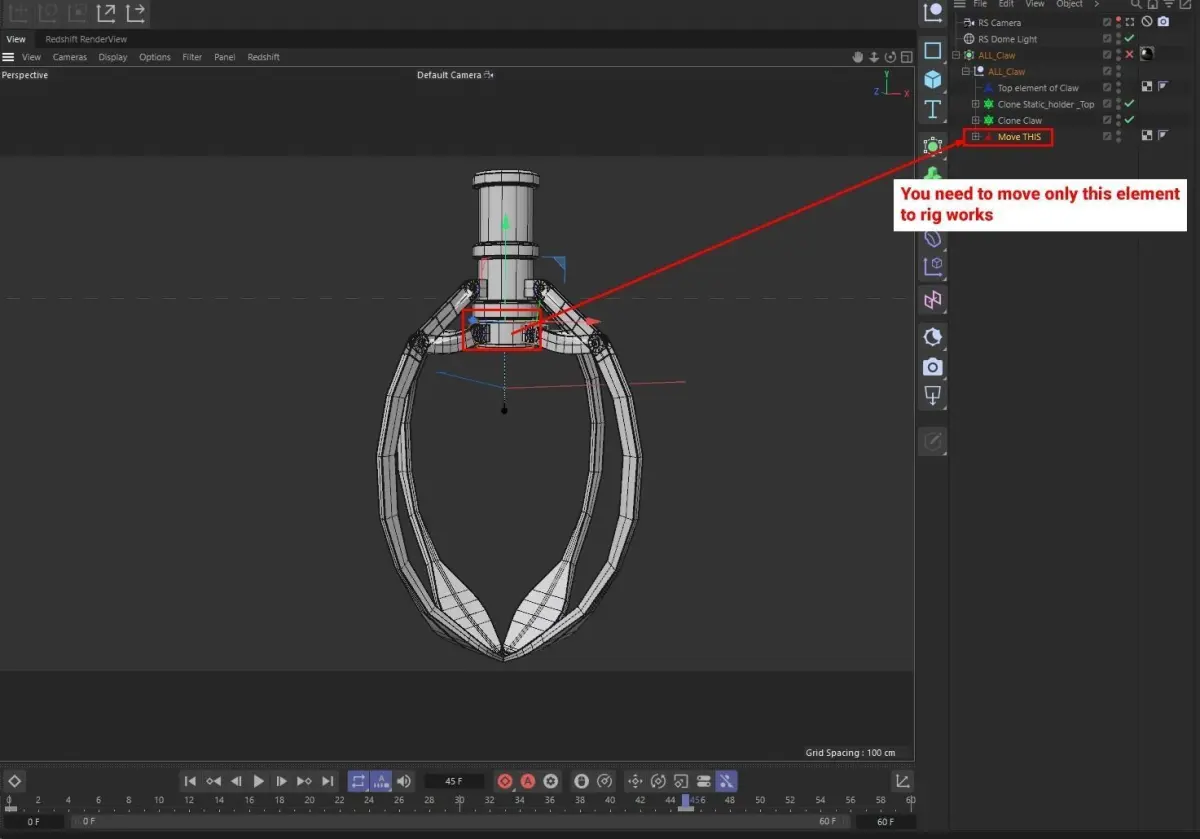Click the disabled pencil icon in the palette
The height and width of the screenshot is (839, 1200).
click(x=932, y=441)
